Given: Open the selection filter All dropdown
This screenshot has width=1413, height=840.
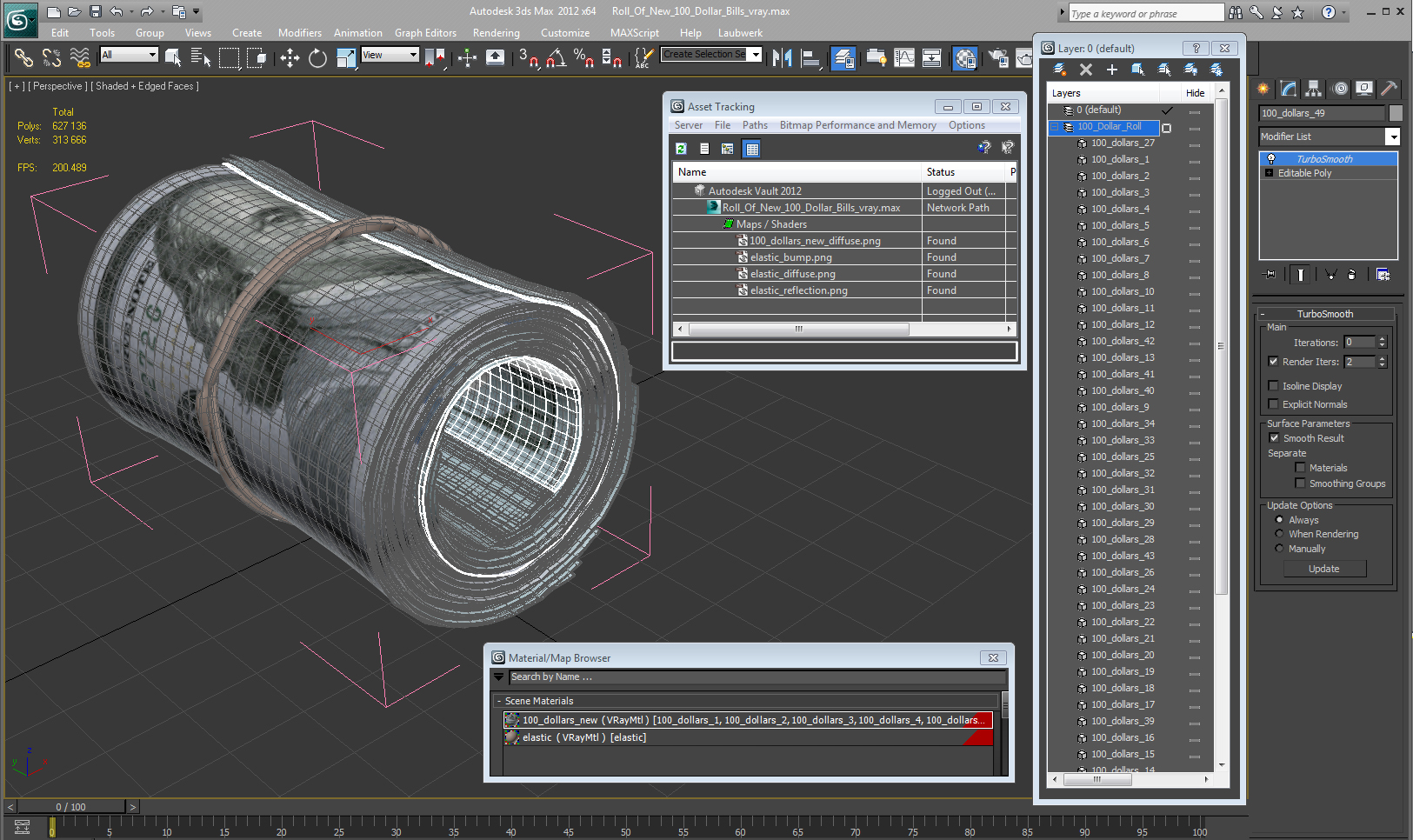Looking at the screenshot, I should point(152,55).
